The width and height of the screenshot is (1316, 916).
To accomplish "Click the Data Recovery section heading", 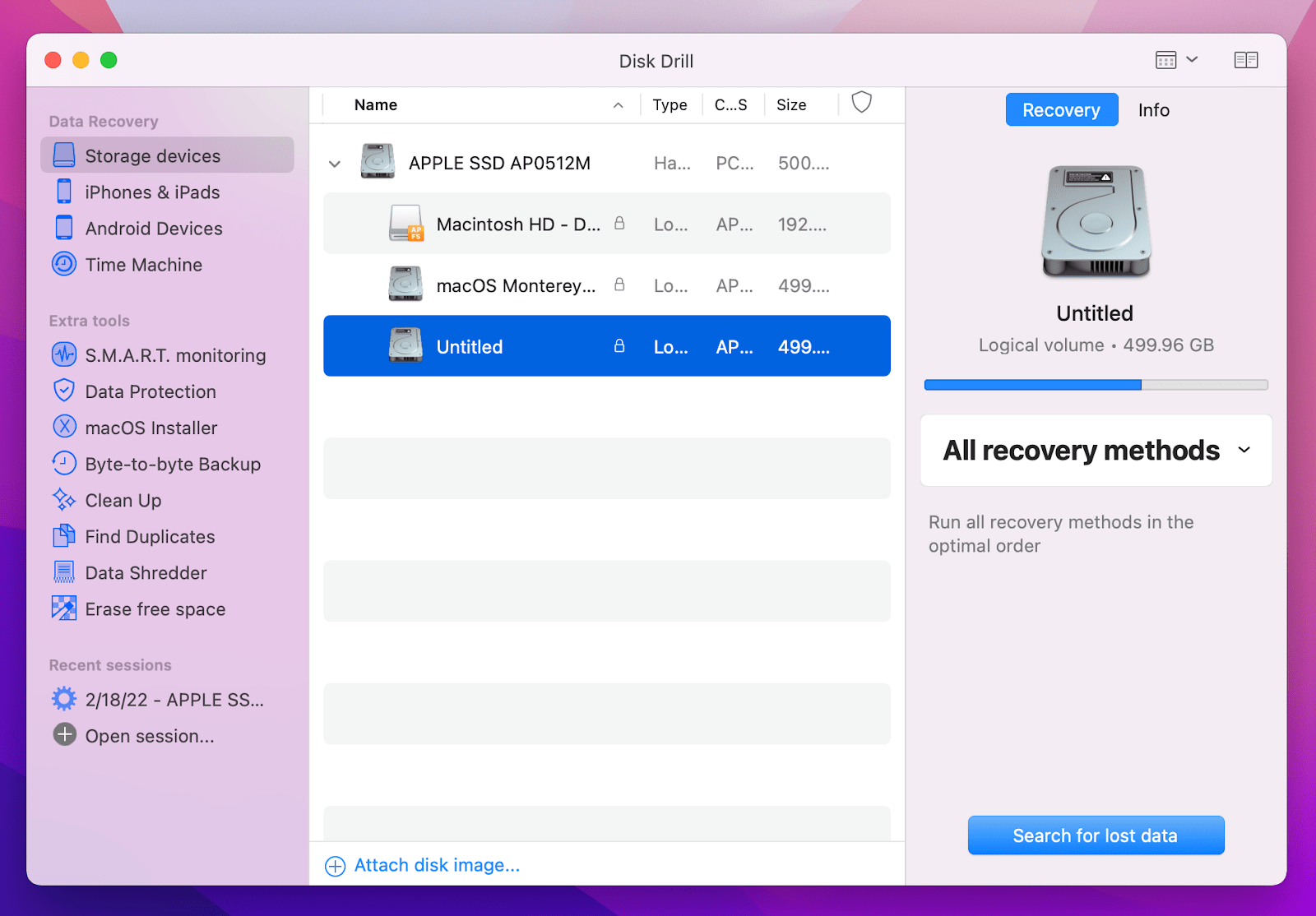I will point(104,121).
